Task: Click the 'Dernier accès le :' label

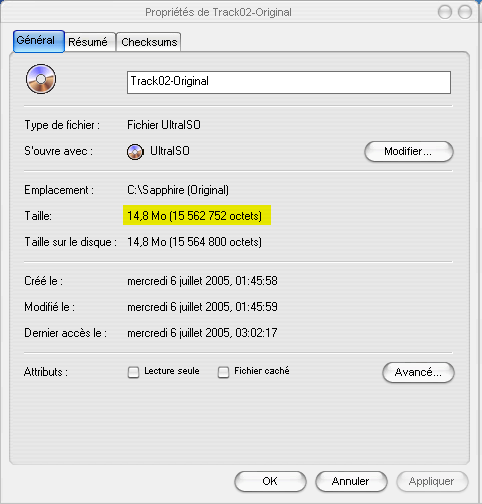Action: pyautogui.click(x=65, y=333)
